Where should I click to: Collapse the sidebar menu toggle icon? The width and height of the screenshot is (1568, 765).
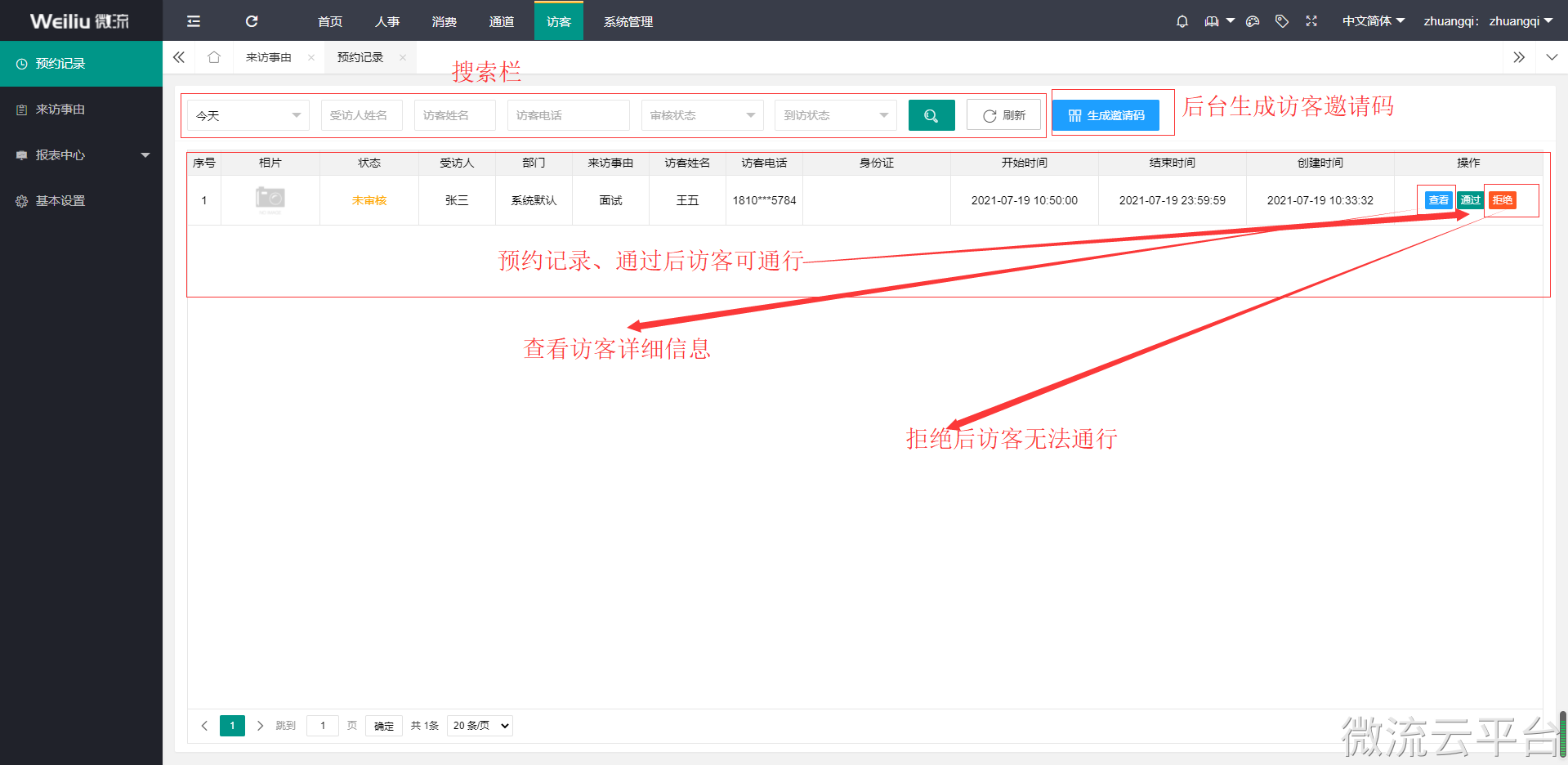(x=194, y=21)
